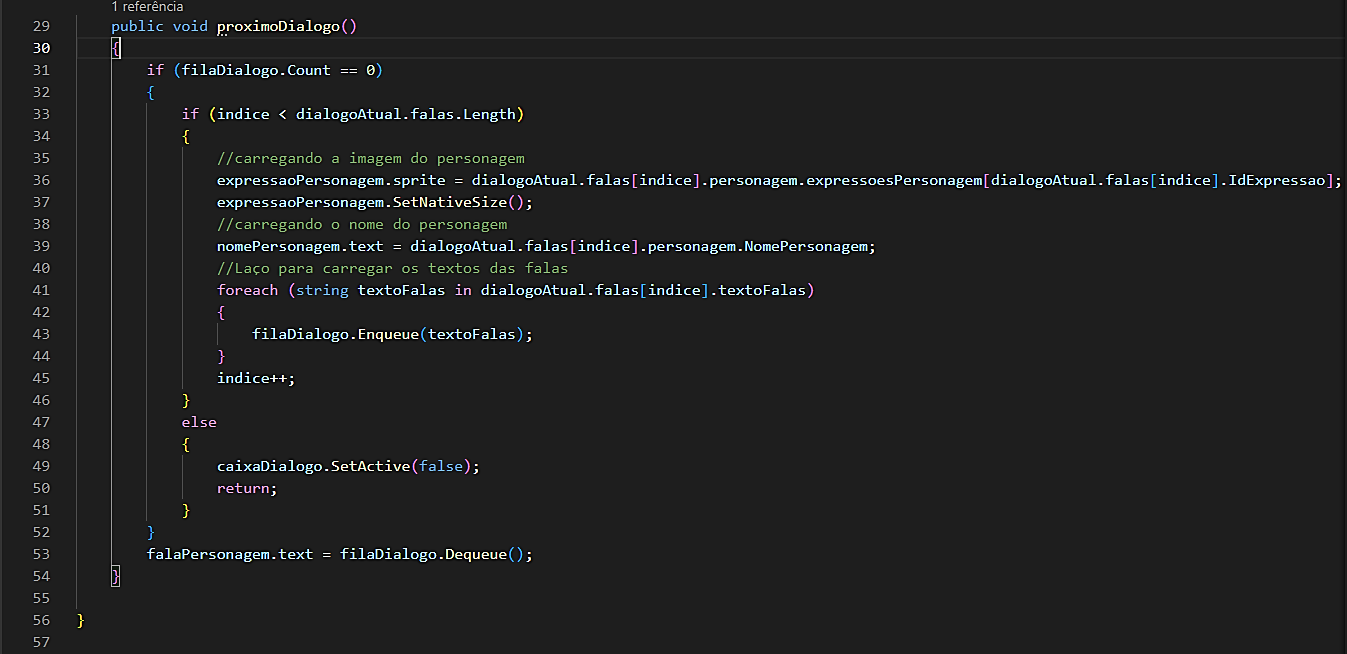Select line number 36 in the gutter
The width and height of the screenshot is (1347, 654).
41,180
